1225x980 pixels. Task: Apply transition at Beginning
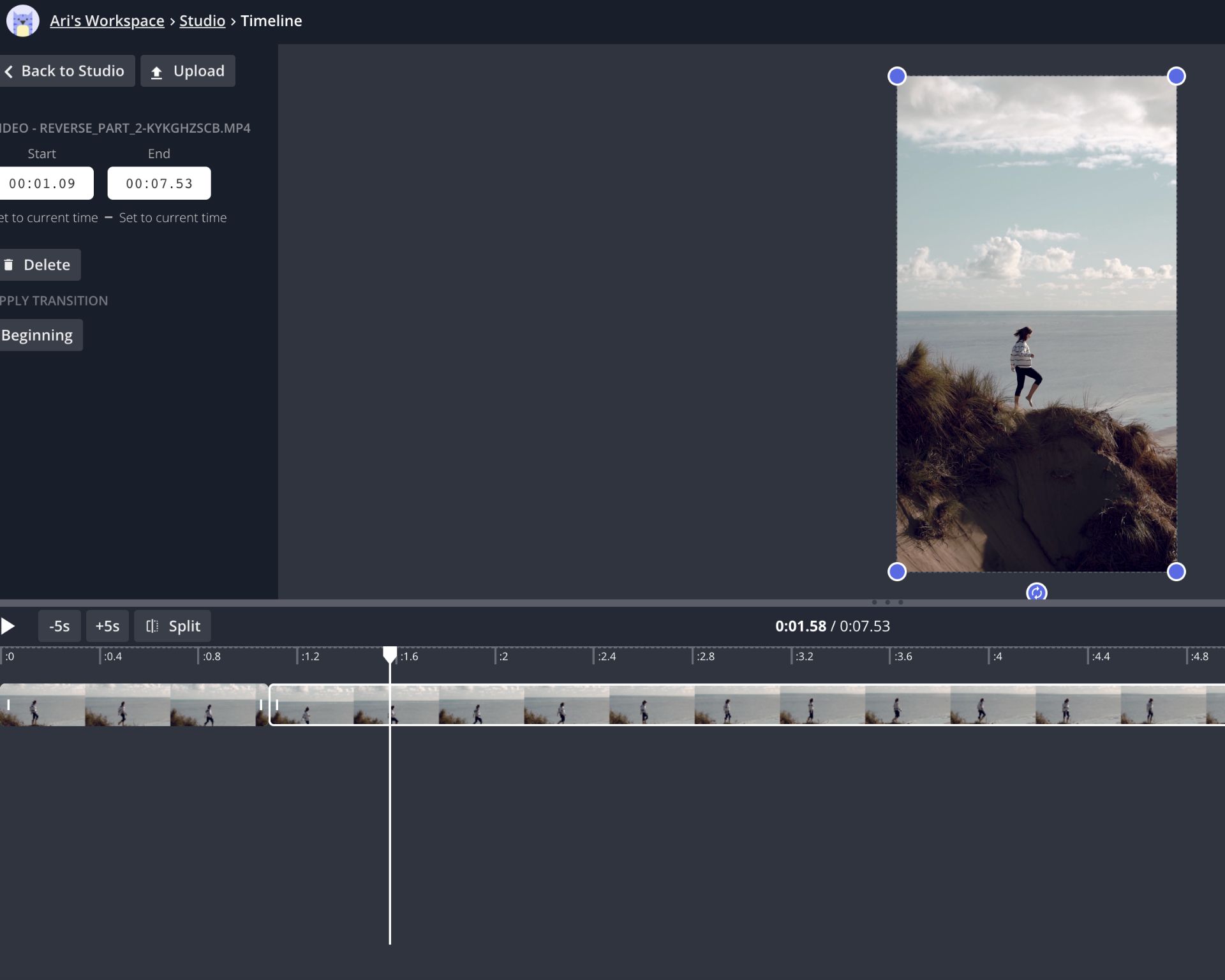pyautogui.click(x=38, y=335)
